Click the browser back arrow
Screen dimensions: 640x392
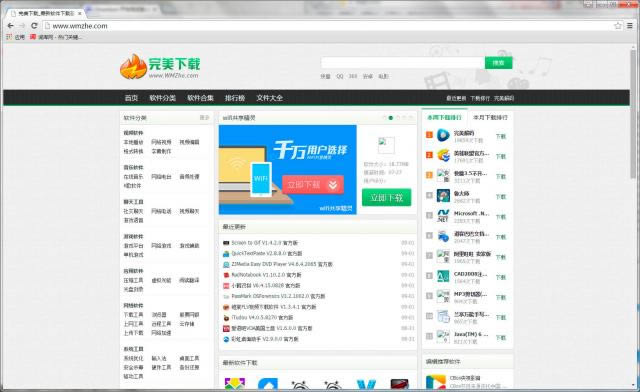11,26
